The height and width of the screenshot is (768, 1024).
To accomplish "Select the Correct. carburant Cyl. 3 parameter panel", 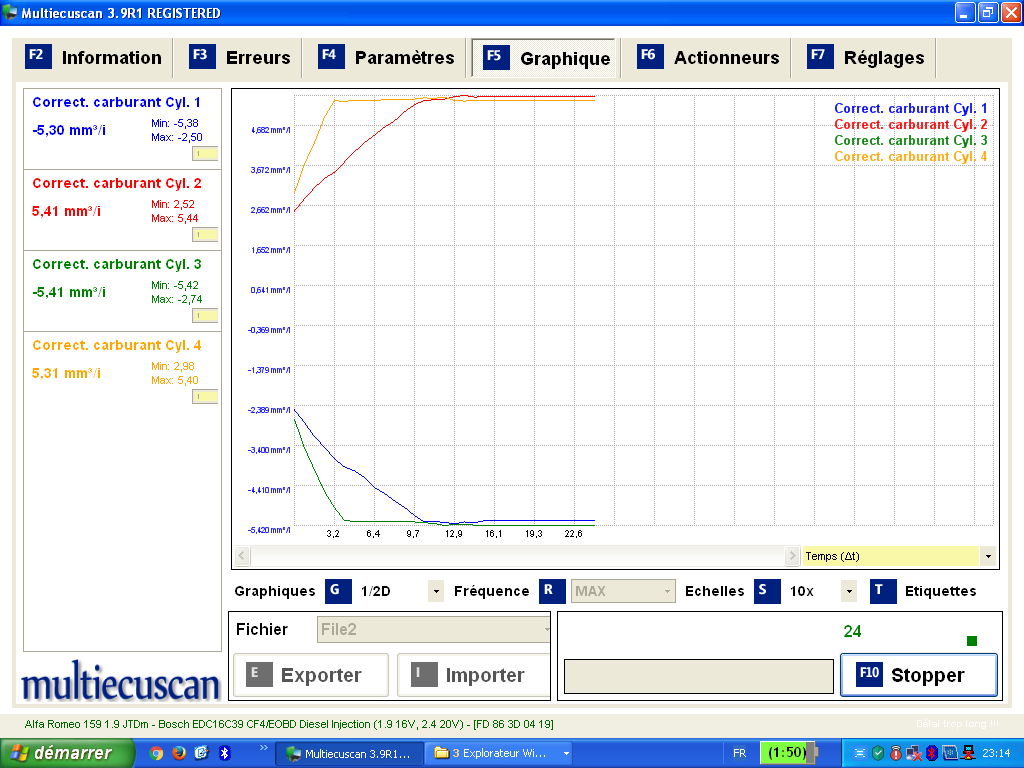I will (122, 289).
